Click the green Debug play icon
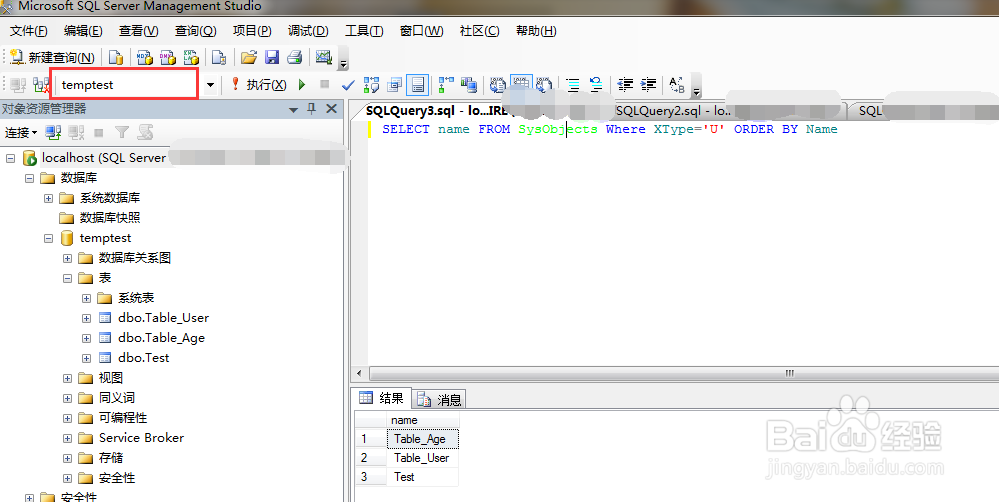 point(302,85)
